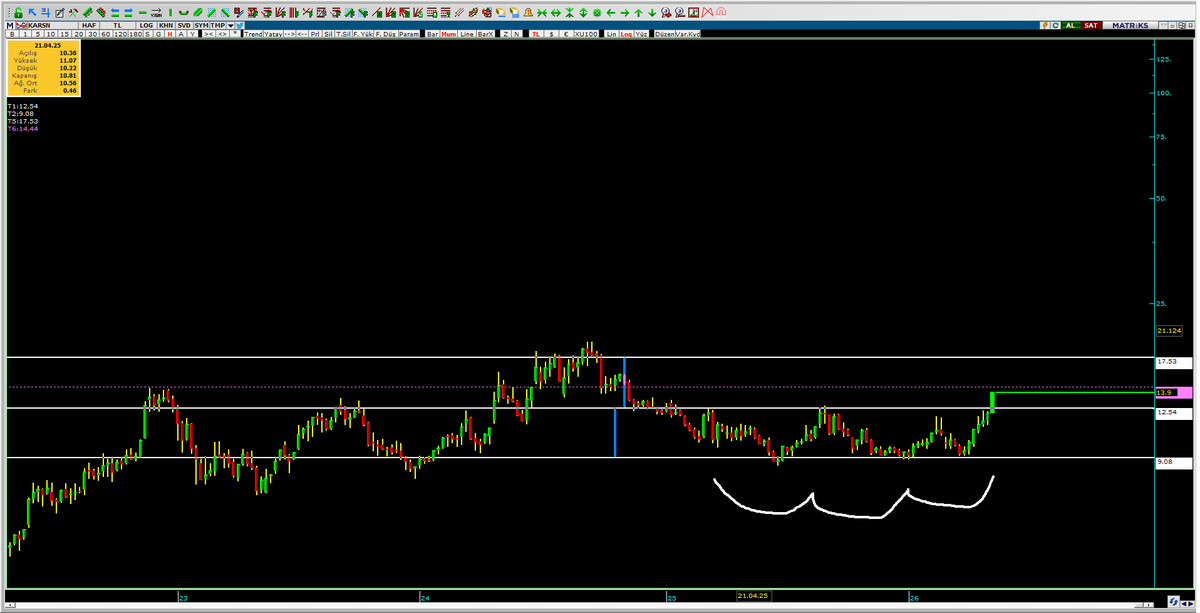Viewport: 1200px width, 613px height.
Task: Open the small triangle menu beside MATRIKS
Action: click(x=1163, y=25)
